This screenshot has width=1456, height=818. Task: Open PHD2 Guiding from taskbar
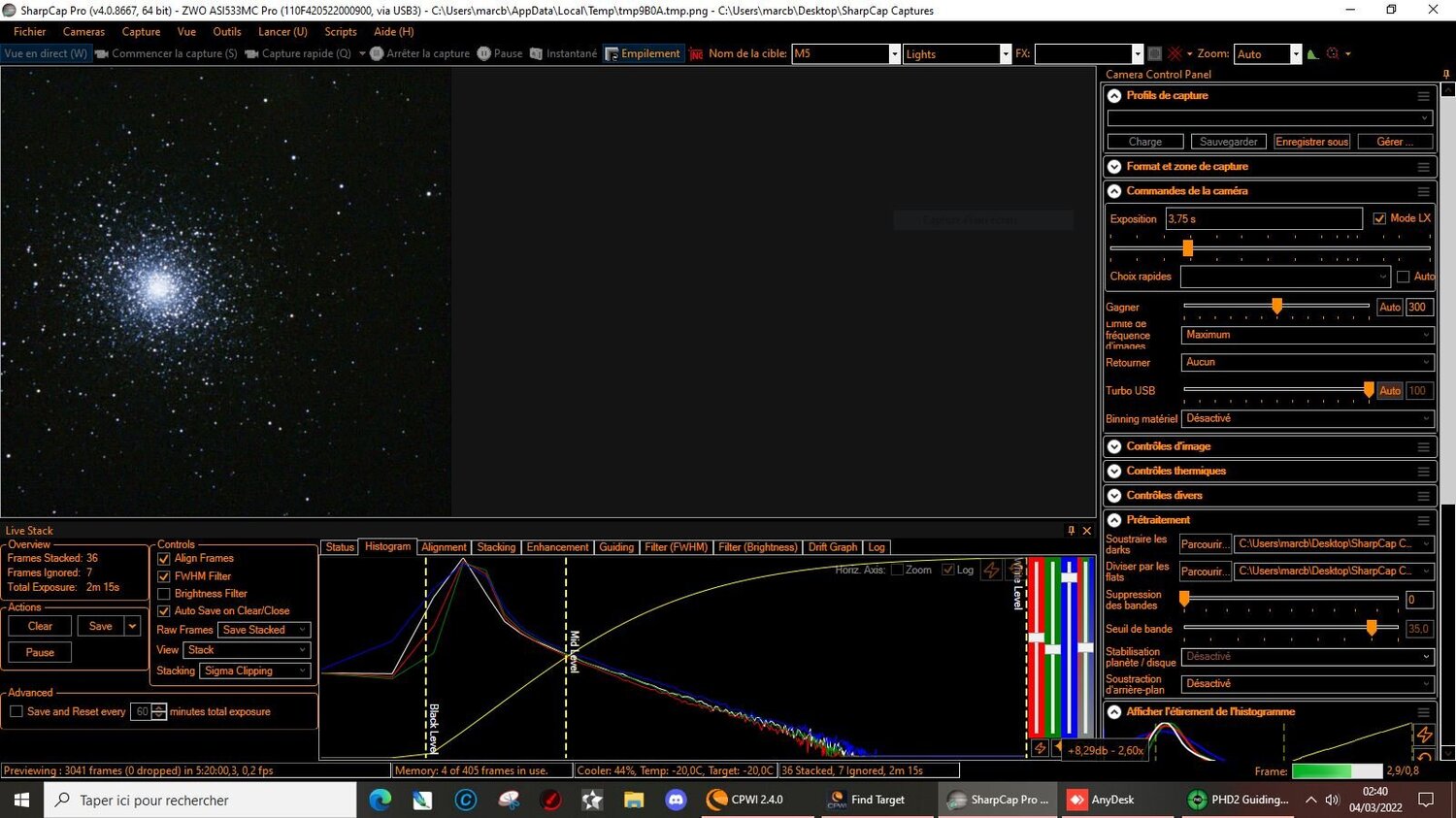1240,800
